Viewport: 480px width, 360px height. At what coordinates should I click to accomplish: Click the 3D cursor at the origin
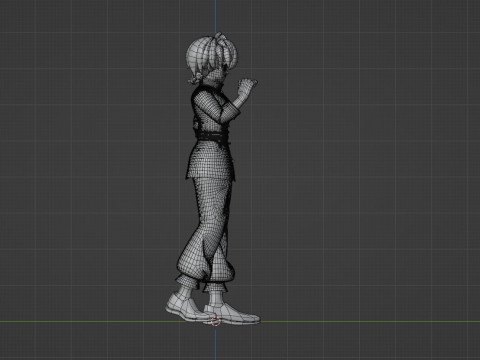[216, 322]
